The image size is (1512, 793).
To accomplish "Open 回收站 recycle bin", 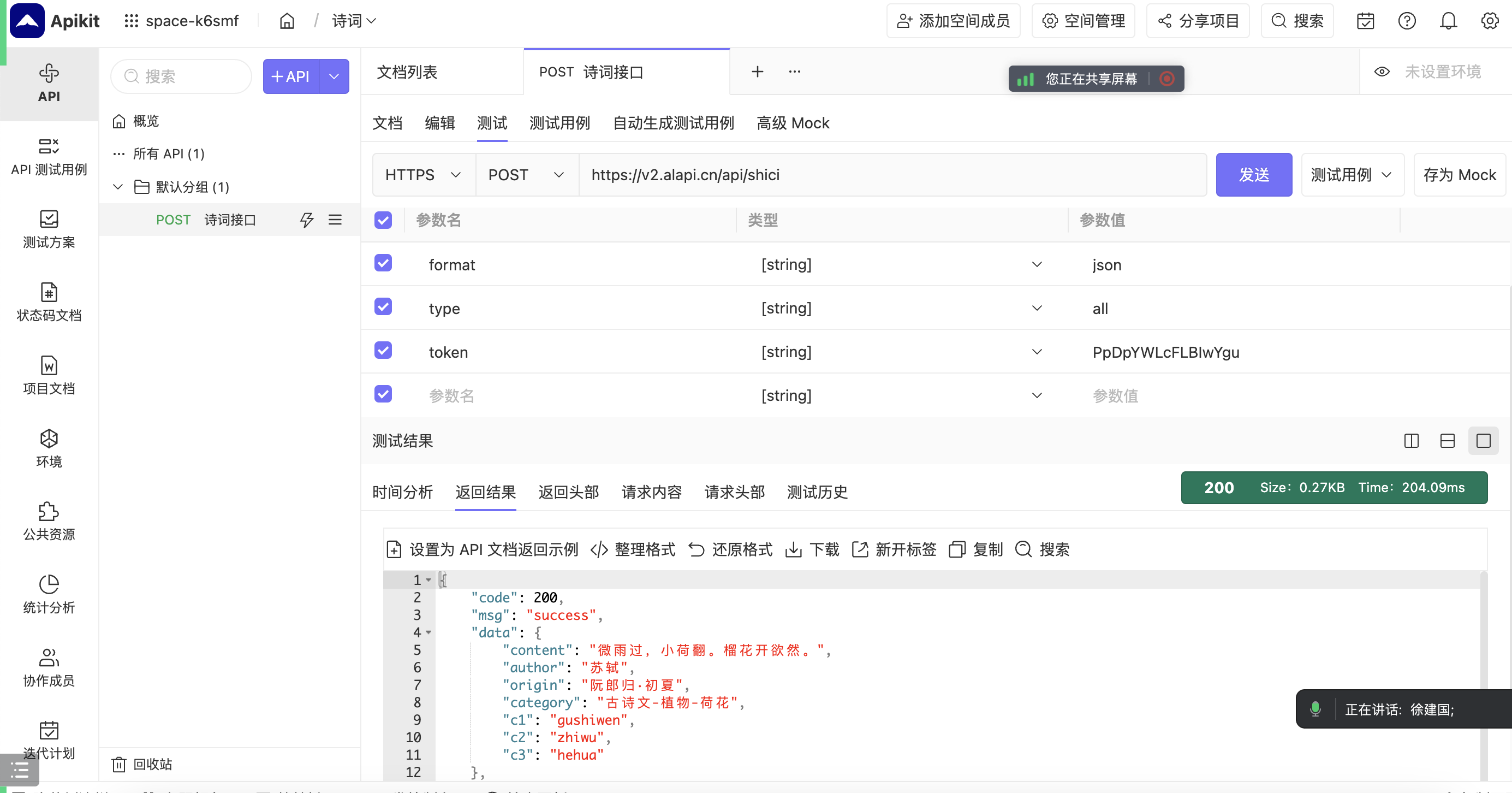I will (142, 764).
